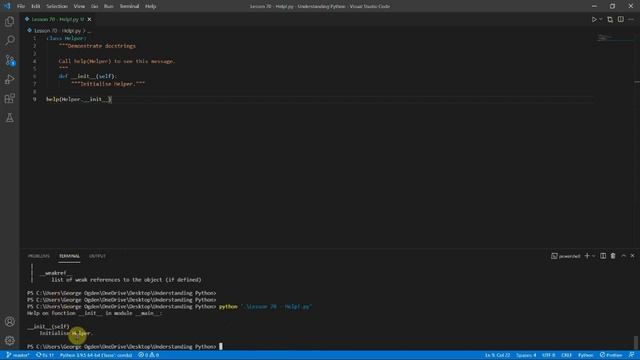Image resolution: width=640 pixels, height=360 pixels.
Task: Kill terminal with trash icon
Action: point(613,256)
